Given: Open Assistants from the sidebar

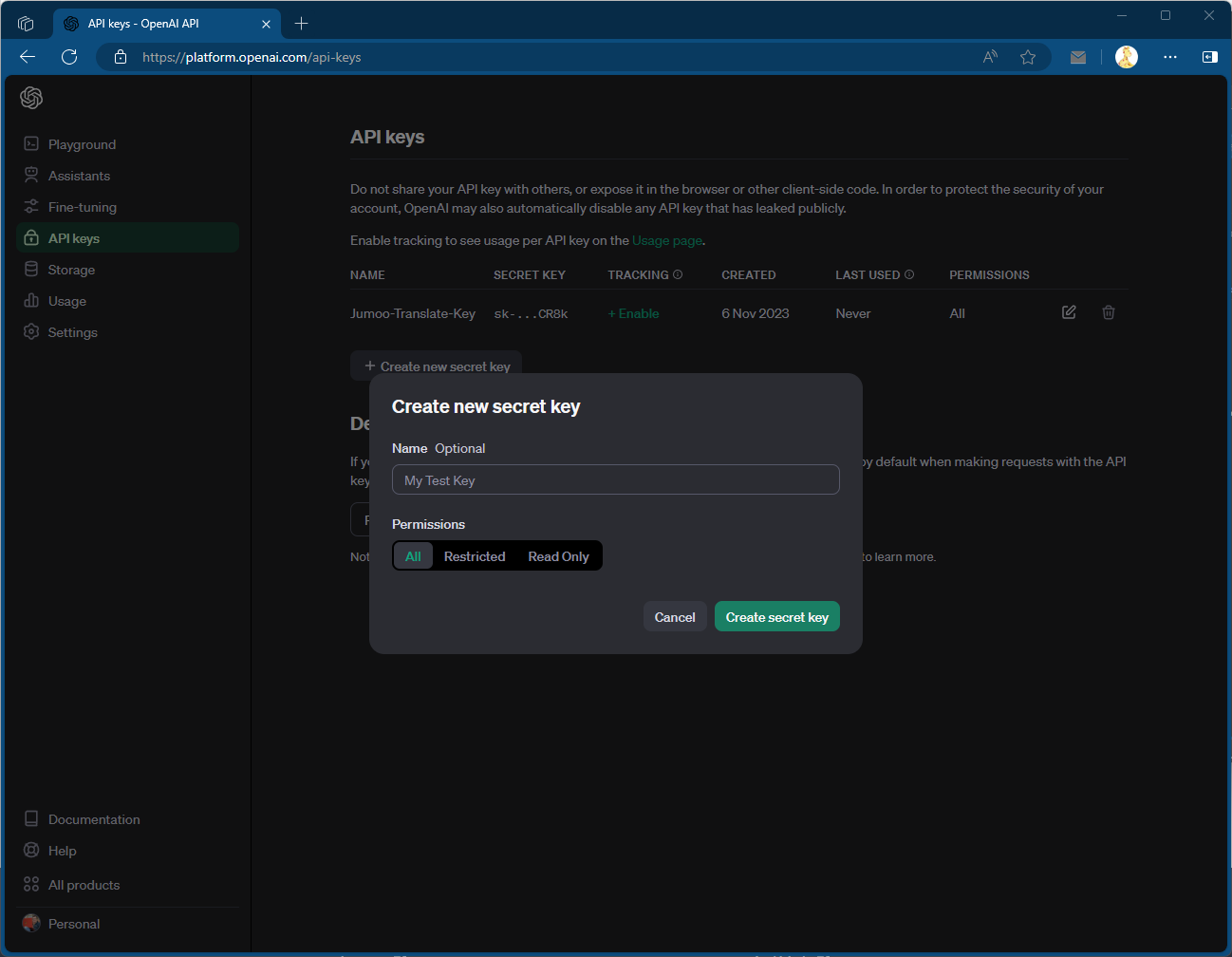Looking at the screenshot, I should click(x=127, y=176).
